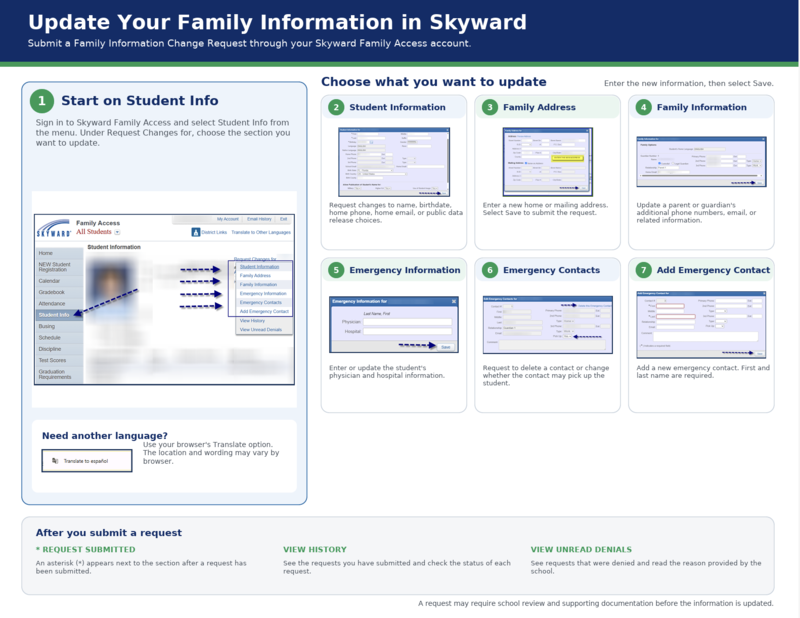Open the Add Emergency Contact form thumbnail

point(701,325)
